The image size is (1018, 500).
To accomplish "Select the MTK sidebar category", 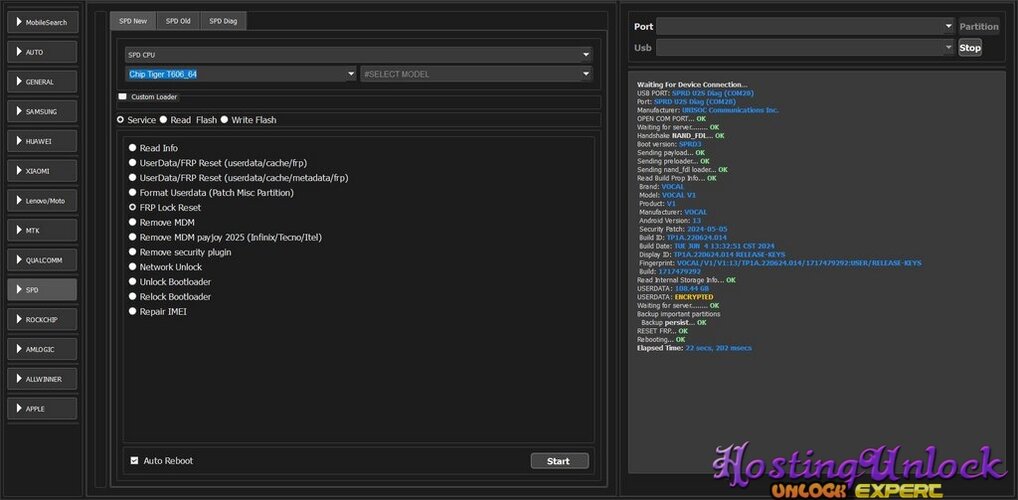I will click(x=42, y=230).
